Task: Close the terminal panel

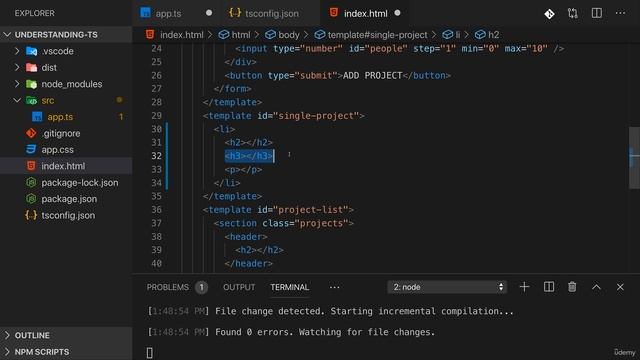Action: (x=620, y=287)
